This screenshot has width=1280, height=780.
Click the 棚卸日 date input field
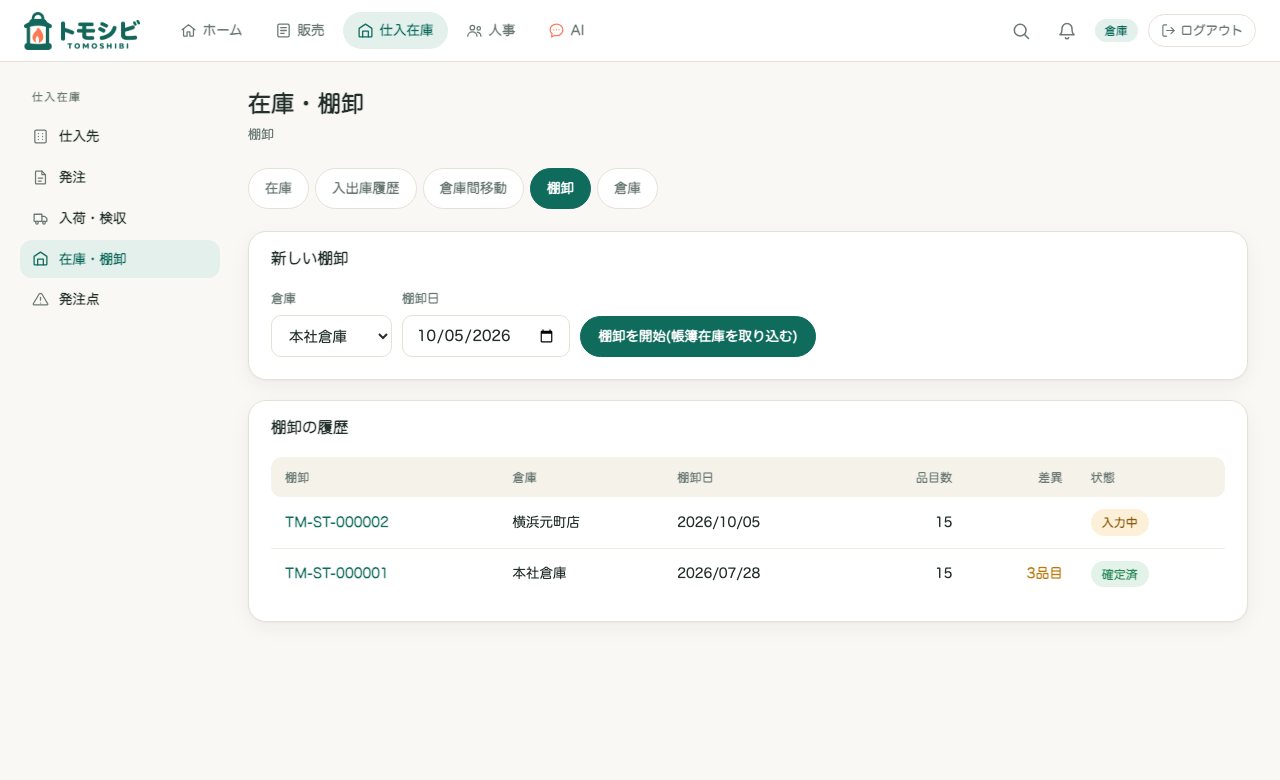point(486,336)
